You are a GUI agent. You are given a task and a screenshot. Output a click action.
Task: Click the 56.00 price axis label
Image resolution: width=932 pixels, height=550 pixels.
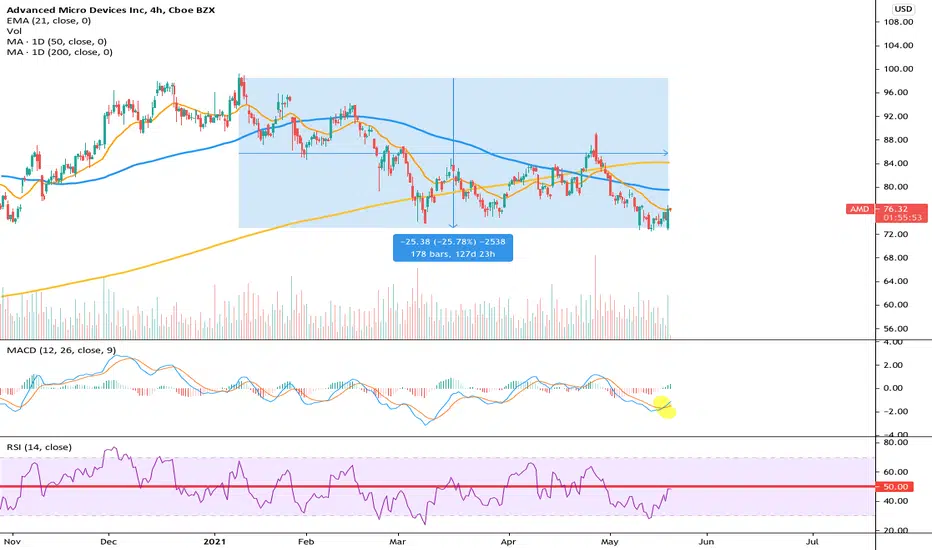[898, 328]
